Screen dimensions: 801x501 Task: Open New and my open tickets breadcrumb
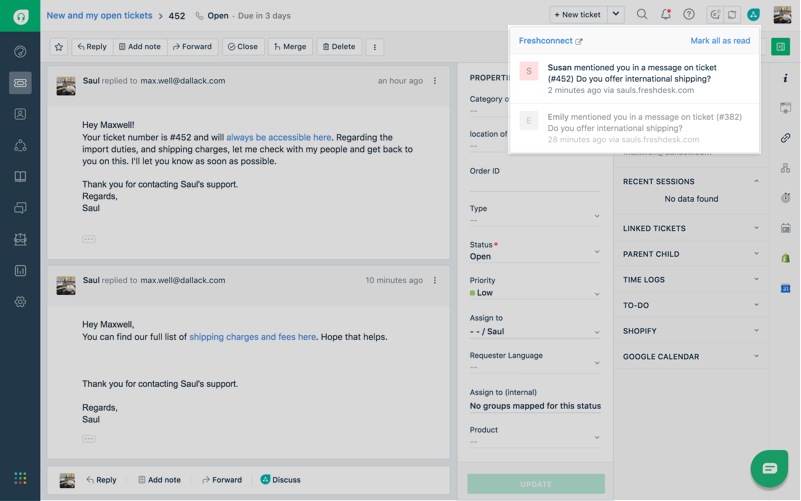99,15
